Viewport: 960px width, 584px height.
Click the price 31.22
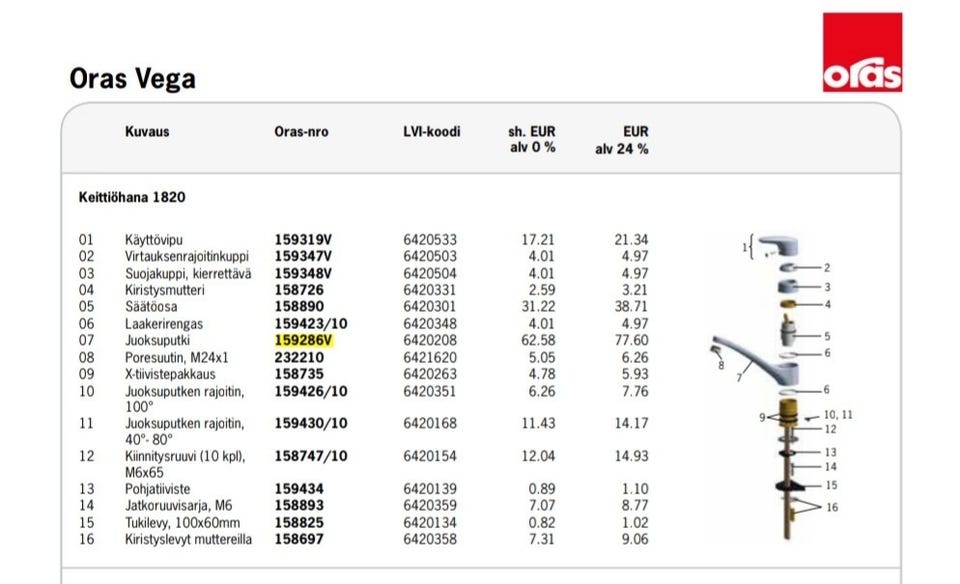click(538, 307)
